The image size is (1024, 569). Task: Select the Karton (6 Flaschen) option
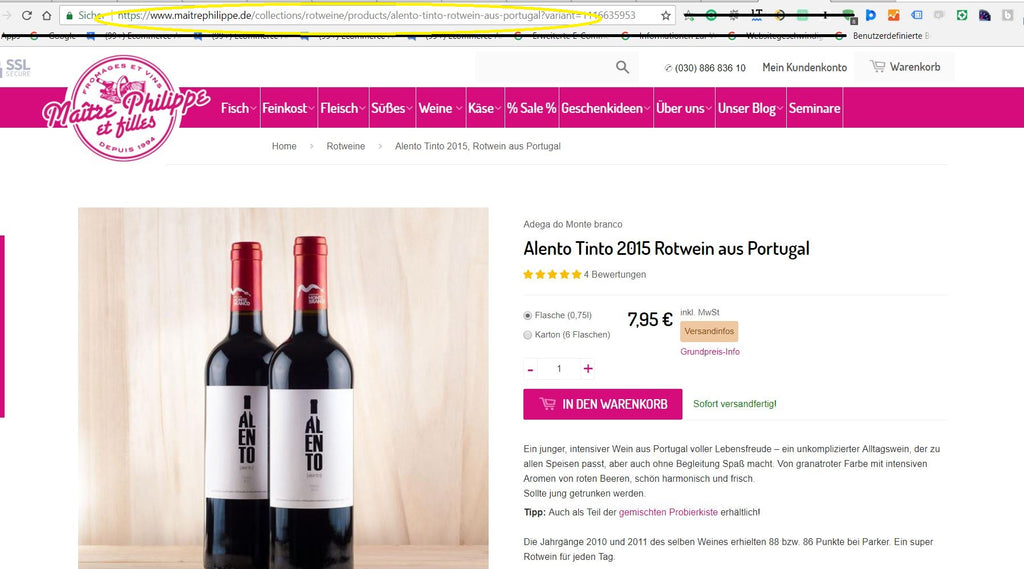tap(528, 335)
